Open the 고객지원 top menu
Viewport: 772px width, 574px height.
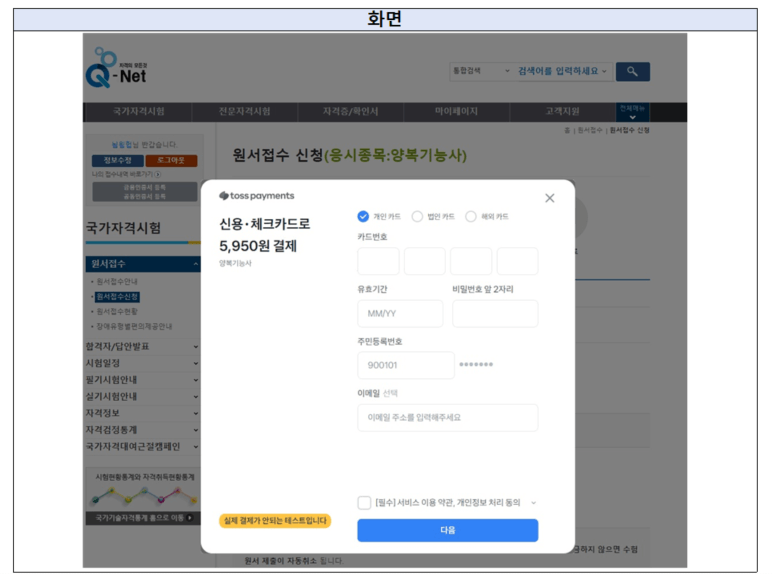(562, 112)
